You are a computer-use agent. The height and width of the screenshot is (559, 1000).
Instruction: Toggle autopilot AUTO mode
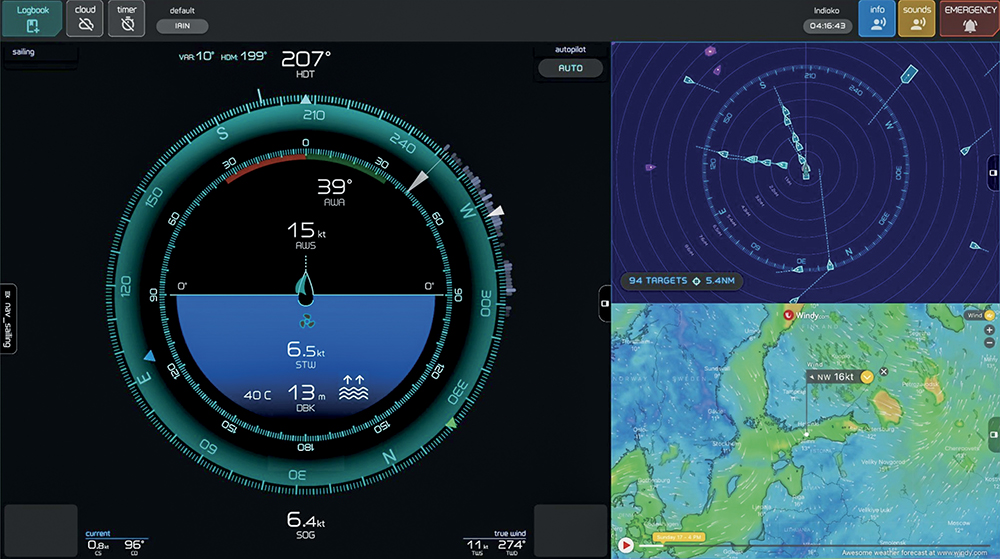[x=571, y=69]
